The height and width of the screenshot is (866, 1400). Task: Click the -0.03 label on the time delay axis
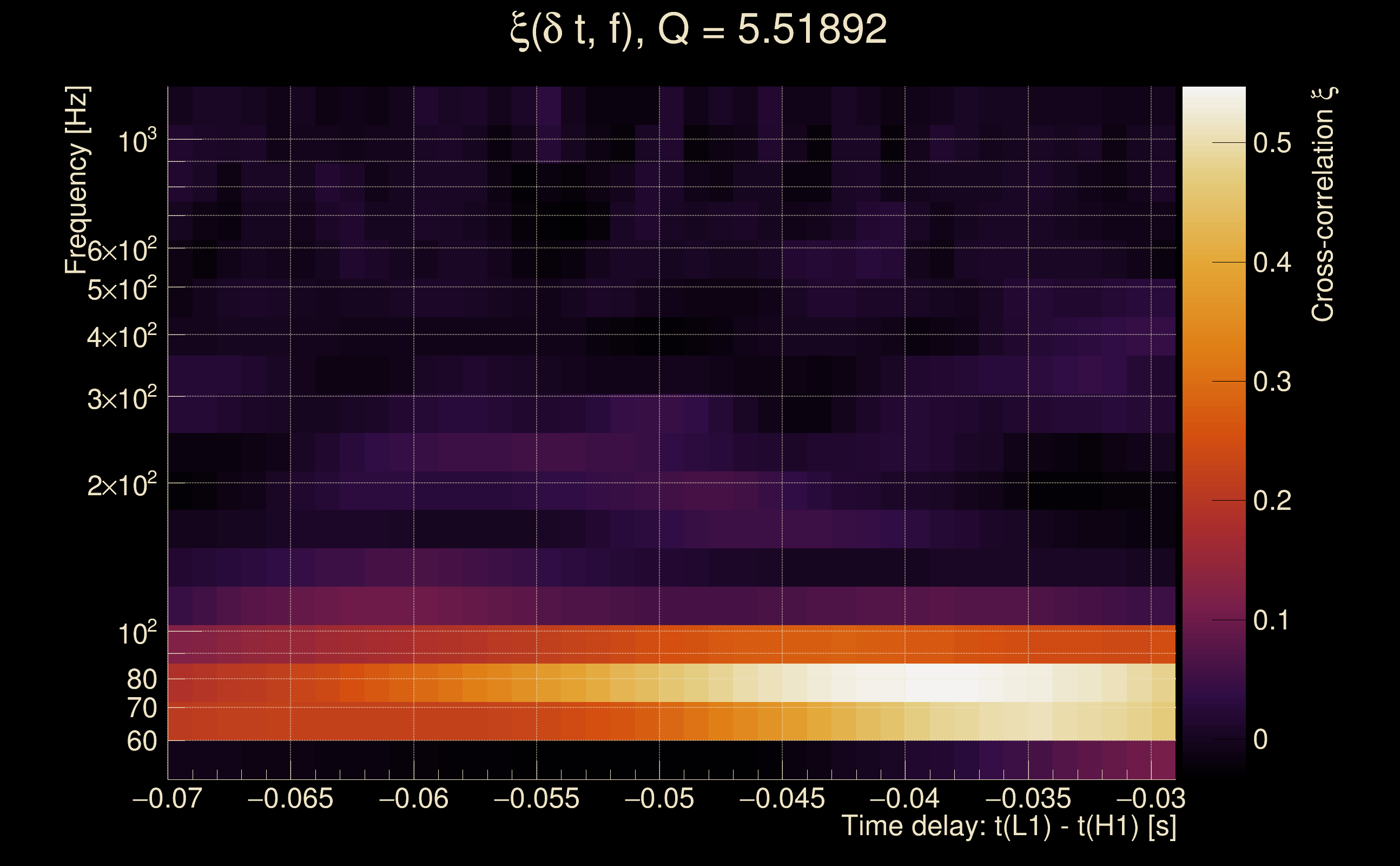click(1151, 798)
